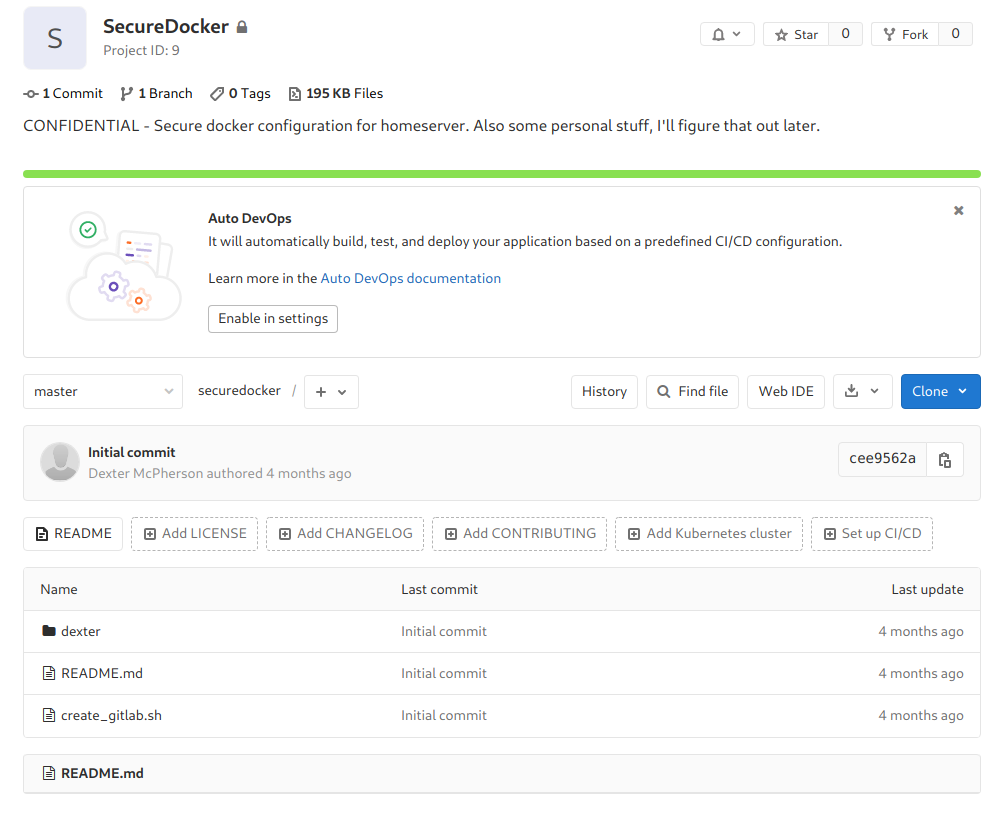
Task: Click the Commit count icon
Action: click(x=31, y=94)
